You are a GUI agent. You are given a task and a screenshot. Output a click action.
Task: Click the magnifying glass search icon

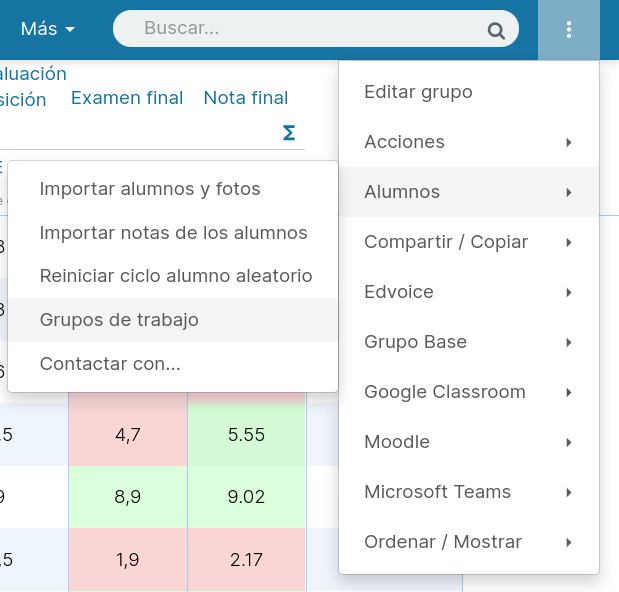point(496,30)
